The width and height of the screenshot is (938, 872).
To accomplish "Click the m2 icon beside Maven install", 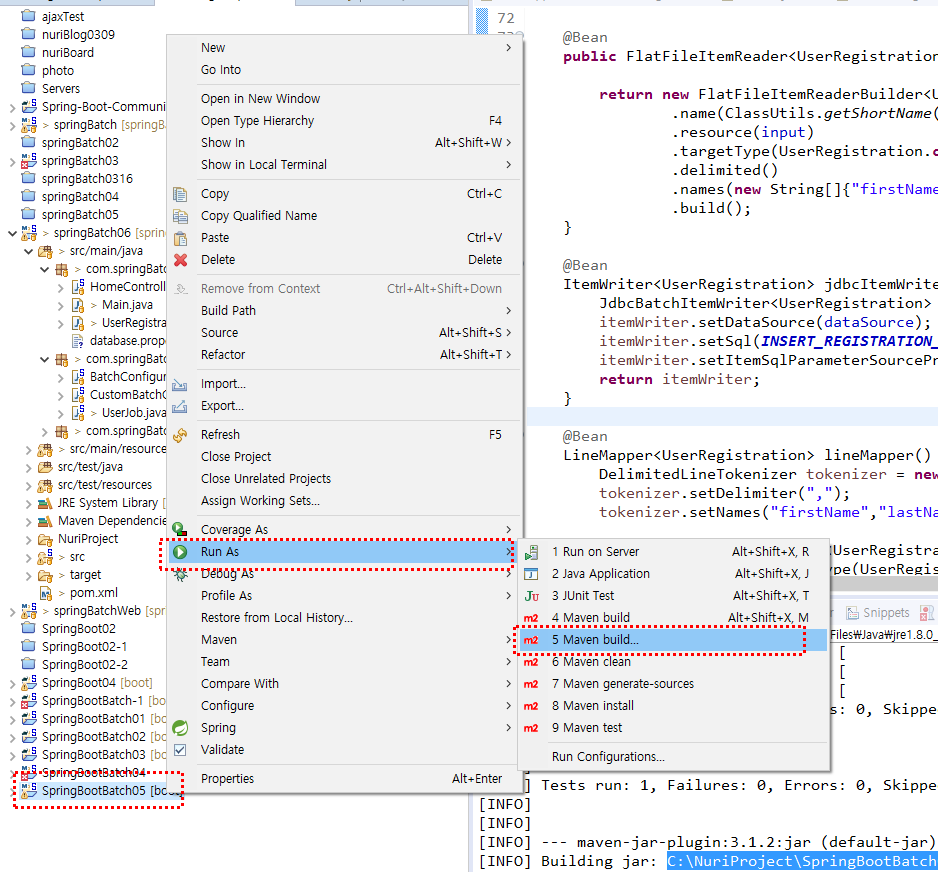I will 531,706.
